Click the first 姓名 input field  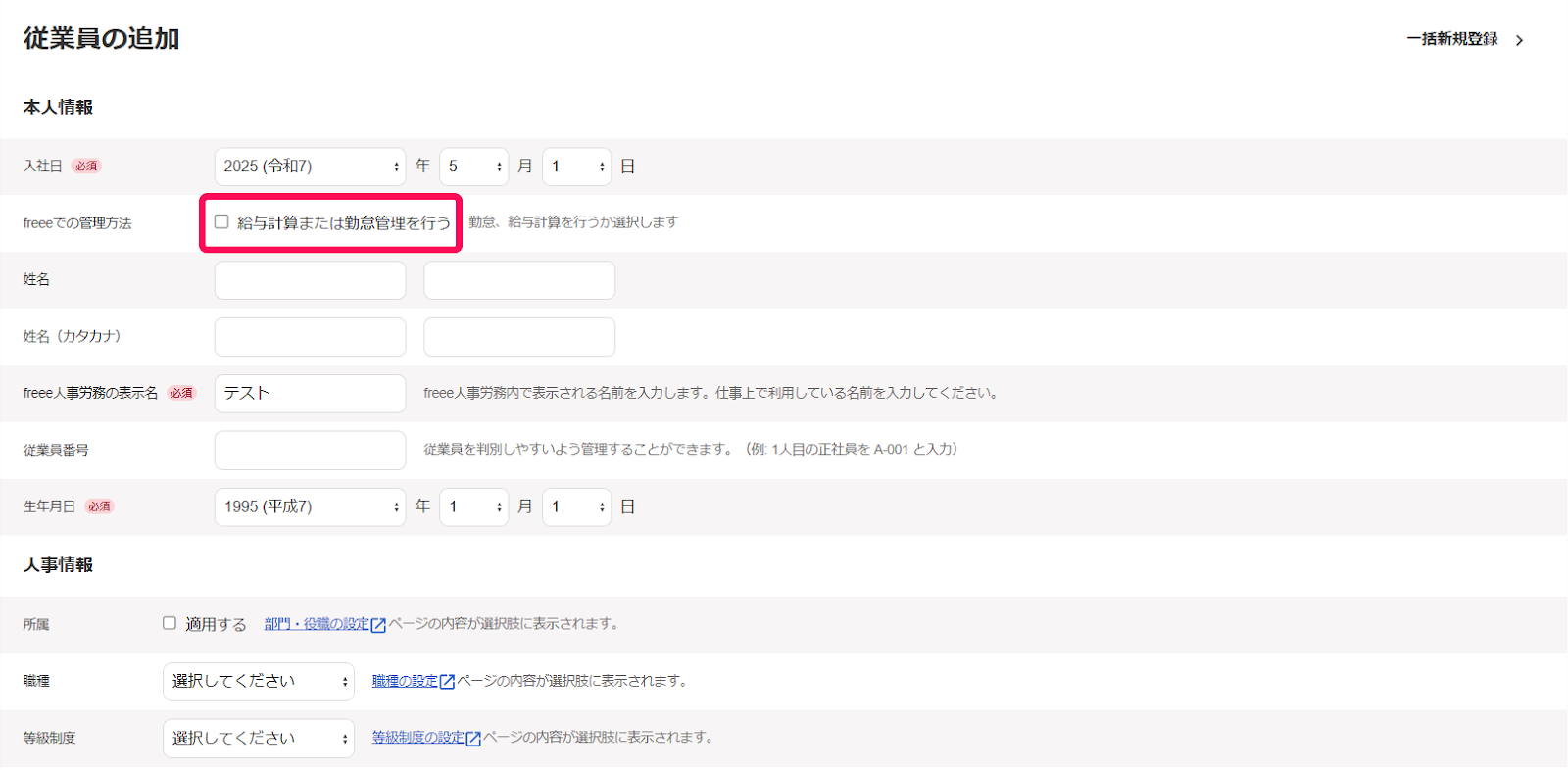click(x=310, y=280)
